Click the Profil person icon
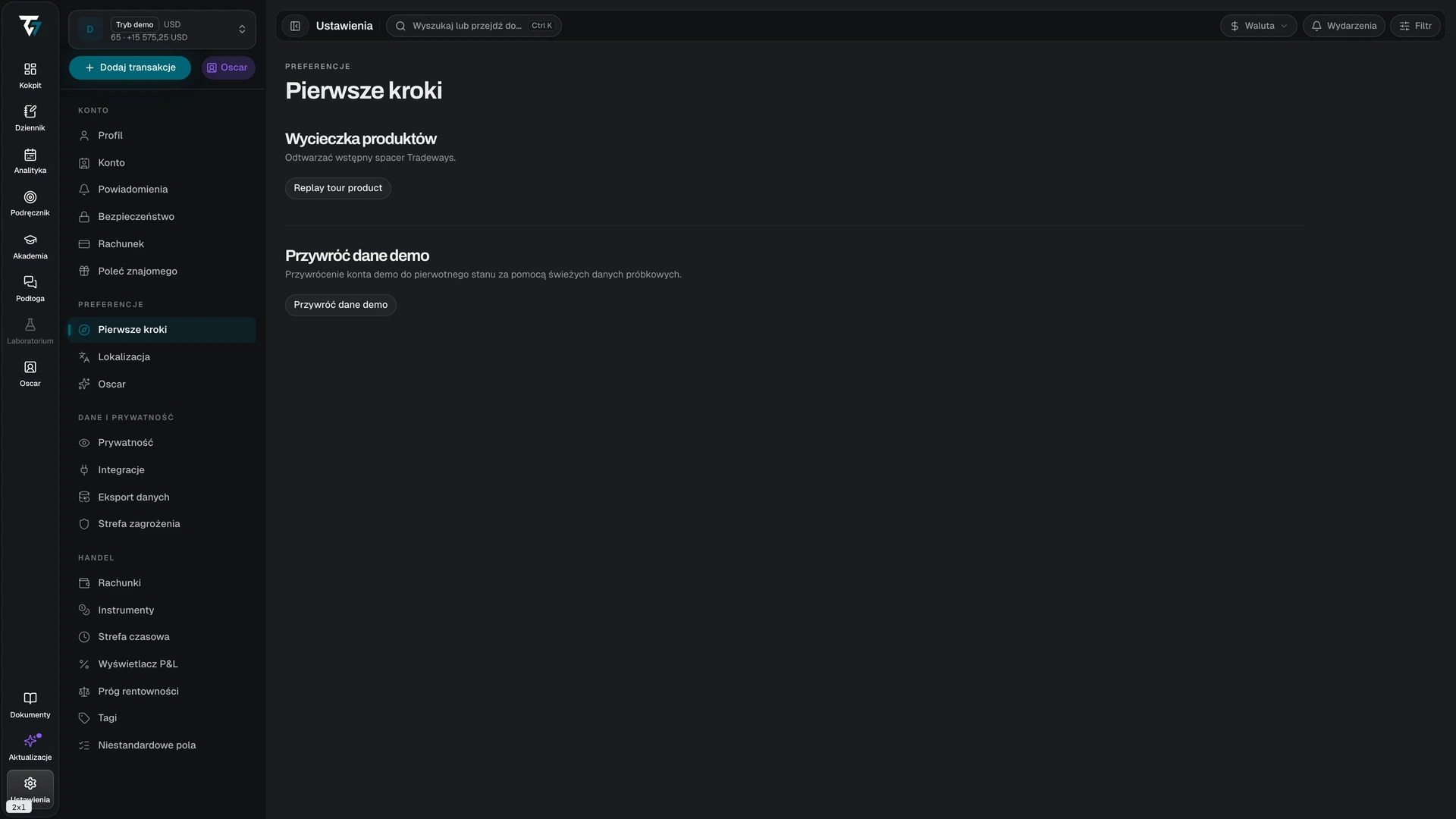Viewport: 1456px width, 819px height. pyautogui.click(x=84, y=136)
